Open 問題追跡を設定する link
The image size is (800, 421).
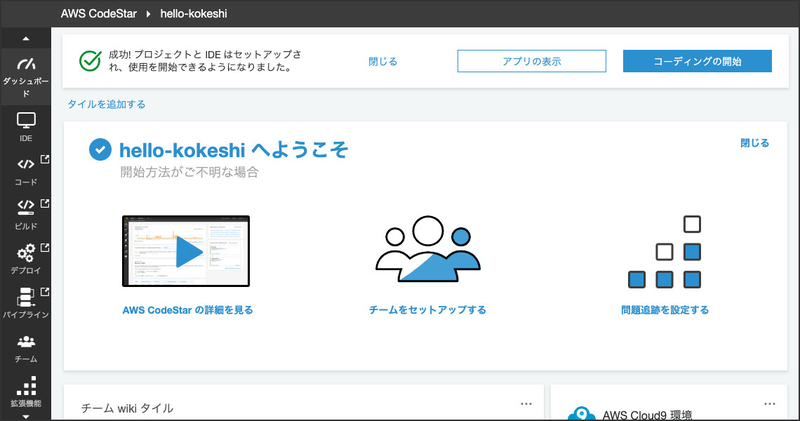pos(665,310)
